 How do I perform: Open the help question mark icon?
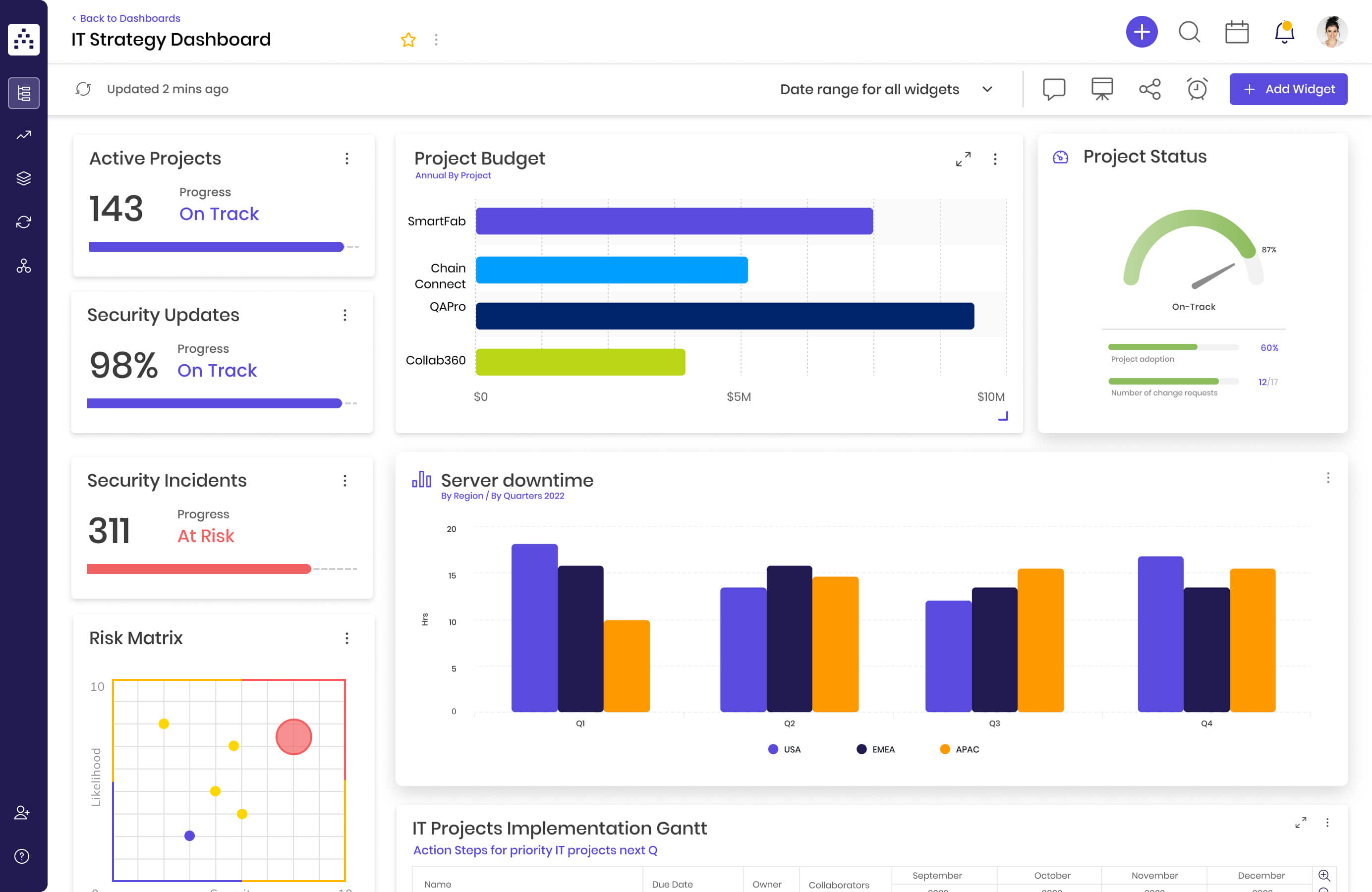pos(22,856)
